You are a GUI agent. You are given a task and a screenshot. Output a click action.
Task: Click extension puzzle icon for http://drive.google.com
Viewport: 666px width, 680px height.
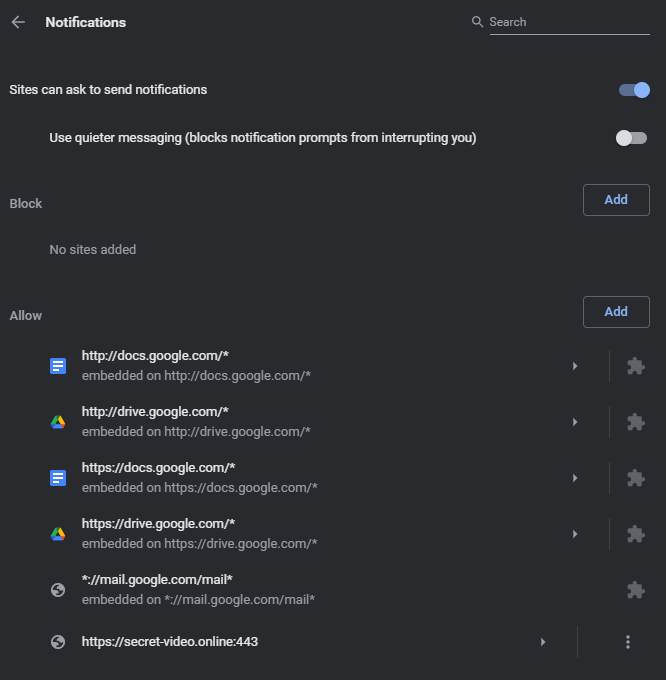click(635, 422)
